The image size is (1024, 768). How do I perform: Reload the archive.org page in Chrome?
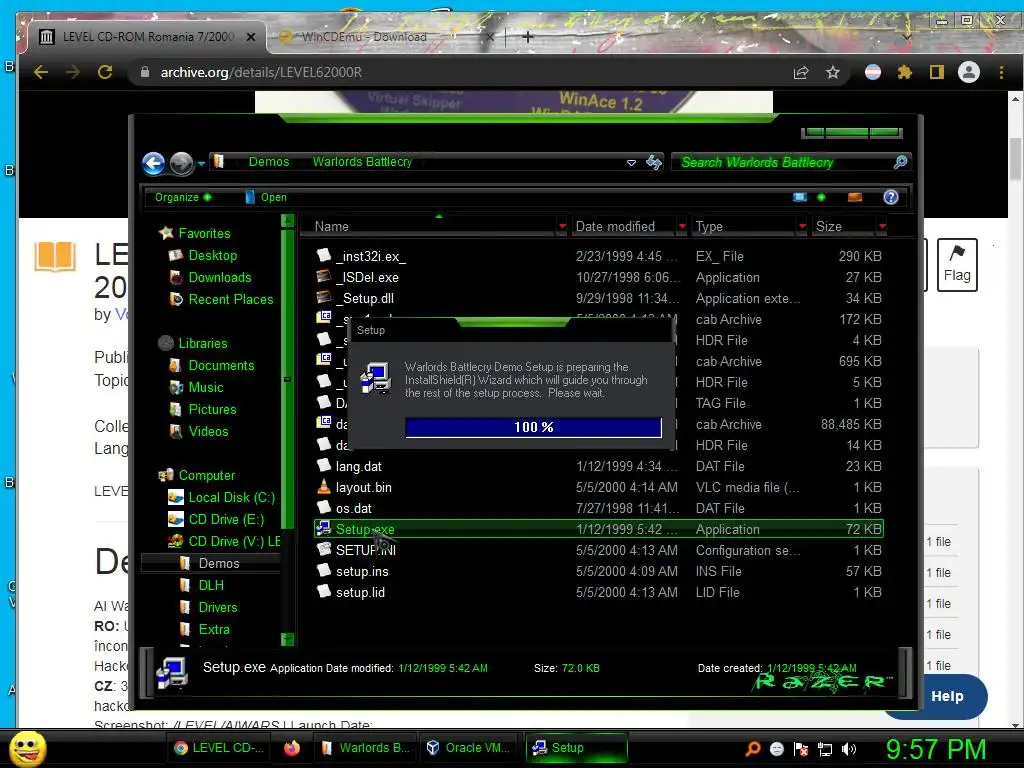(105, 72)
